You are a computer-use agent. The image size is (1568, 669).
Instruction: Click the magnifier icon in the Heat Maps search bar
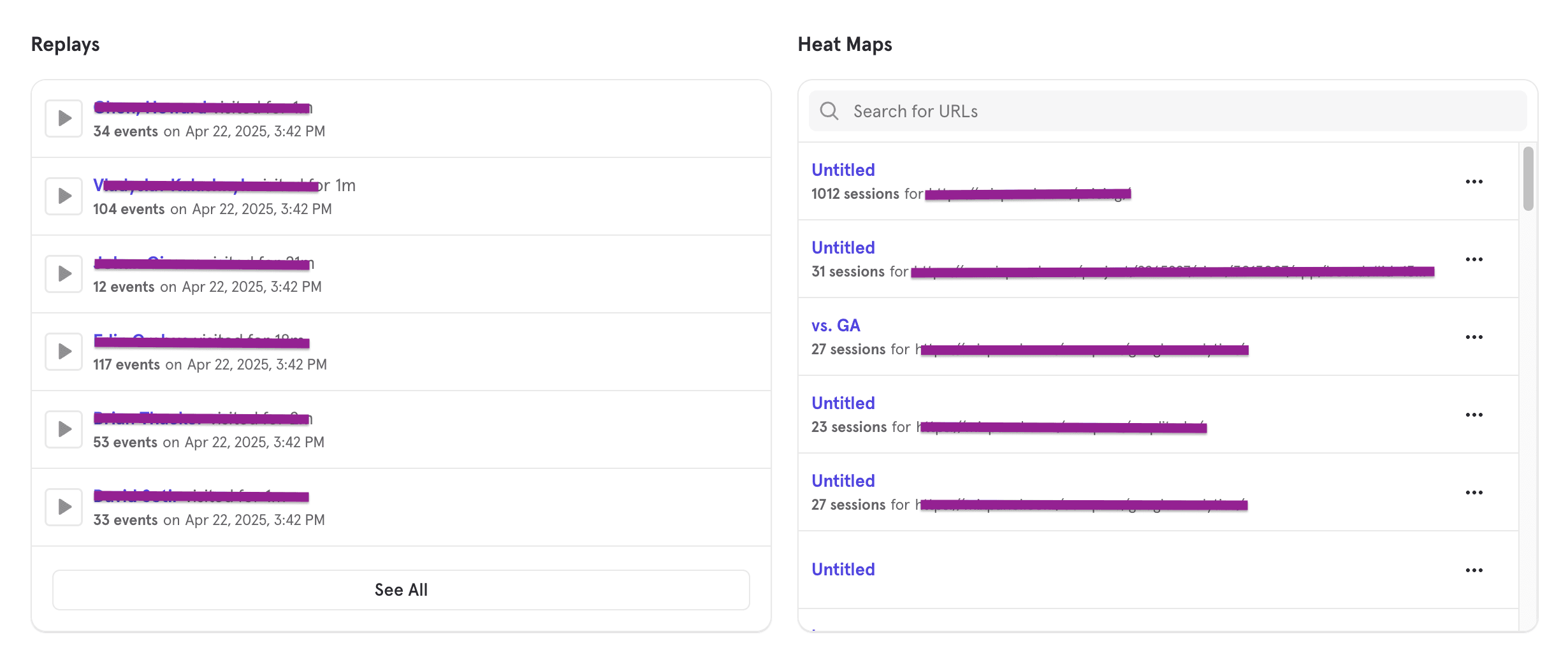830,110
